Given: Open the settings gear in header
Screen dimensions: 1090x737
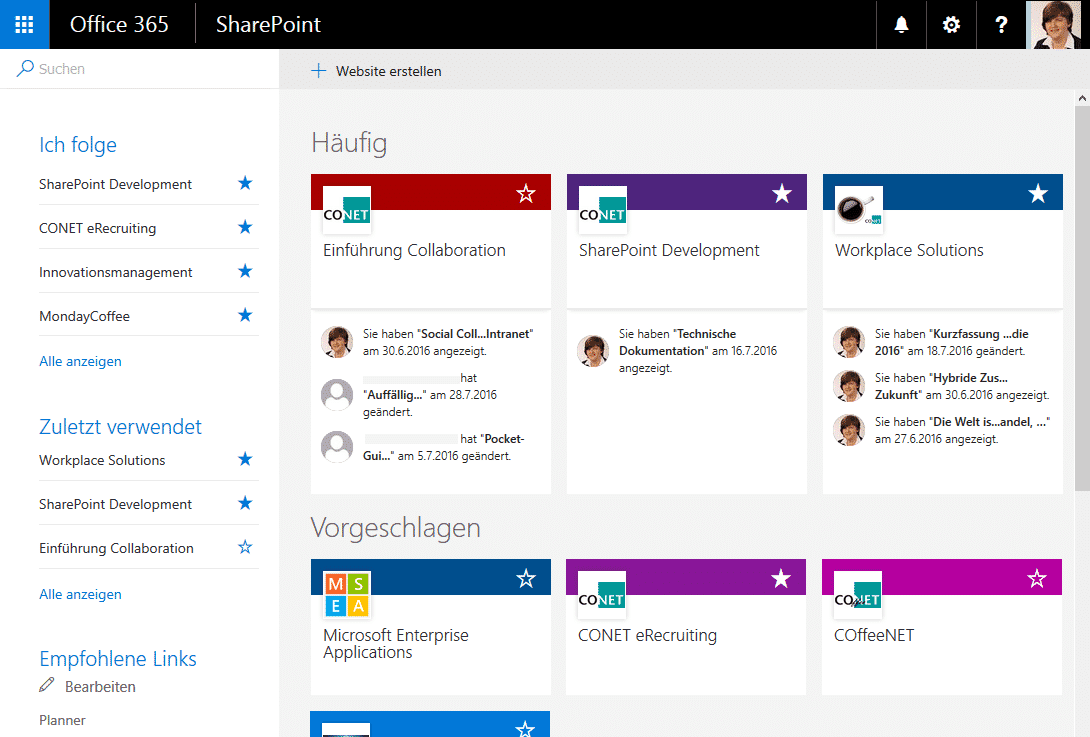Looking at the screenshot, I should 951,24.
